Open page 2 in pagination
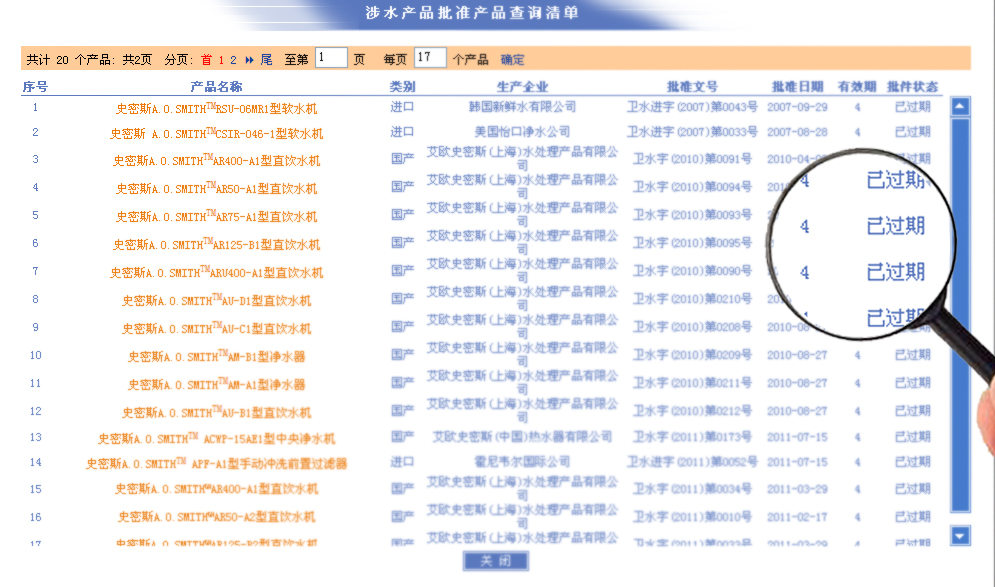The width and height of the screenshot is (995, 587). (233, 60)
